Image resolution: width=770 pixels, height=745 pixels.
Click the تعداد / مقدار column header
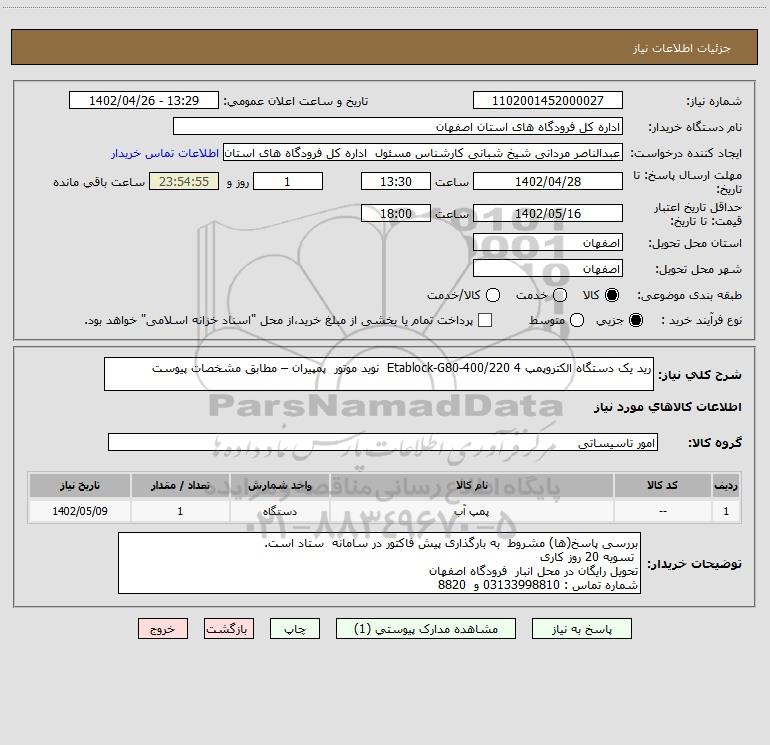point(180,486)
